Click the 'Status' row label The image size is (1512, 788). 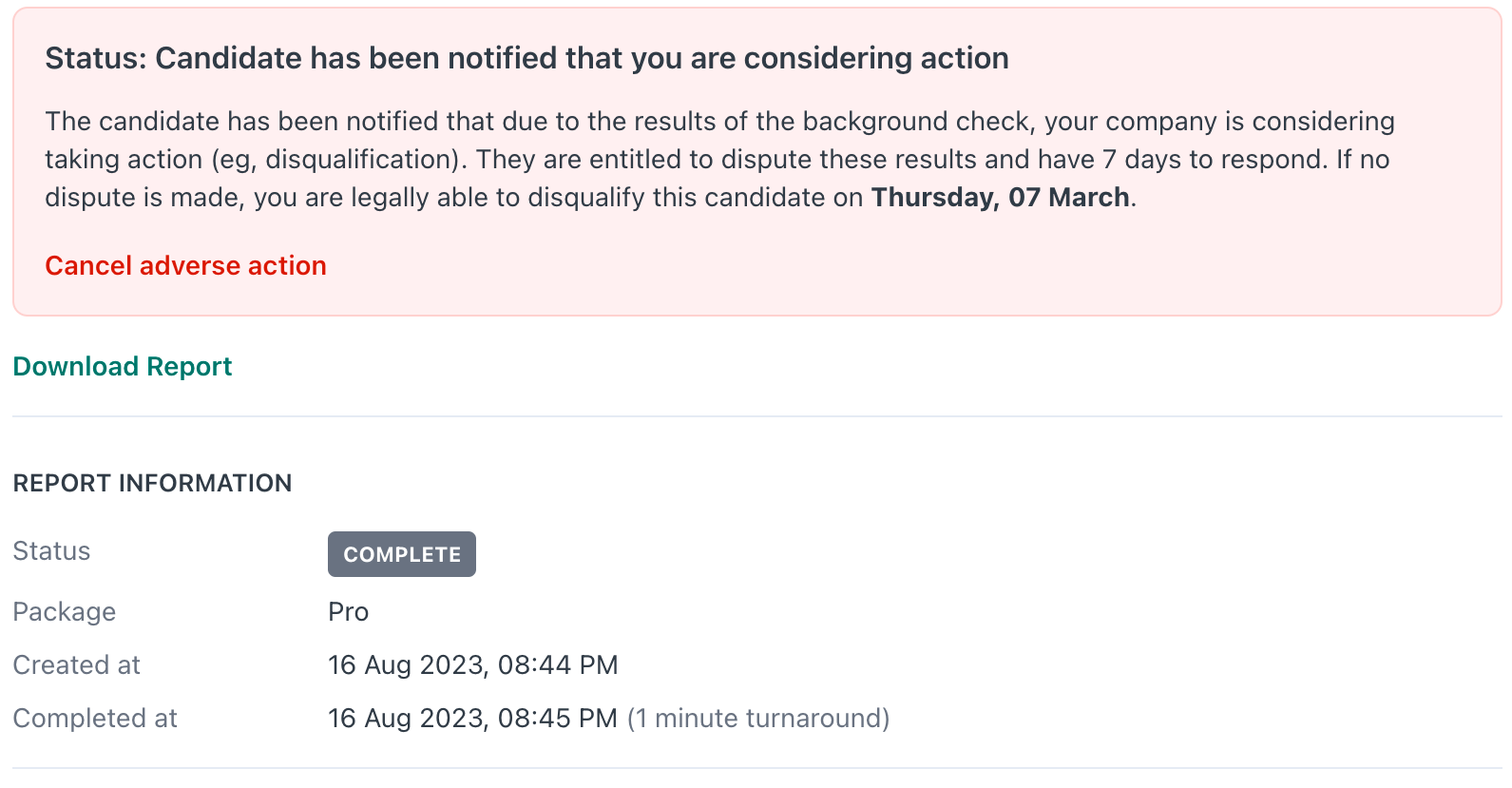51,551
